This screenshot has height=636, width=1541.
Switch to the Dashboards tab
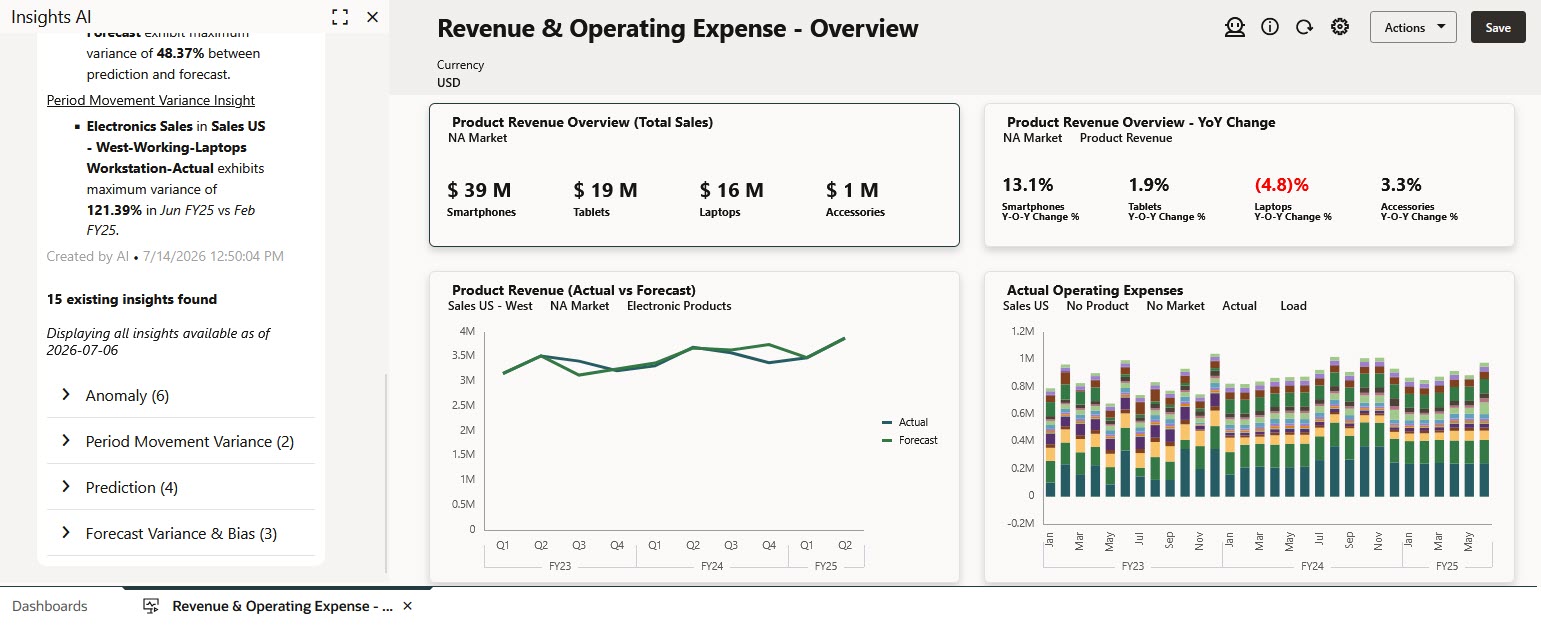point(50,606)
